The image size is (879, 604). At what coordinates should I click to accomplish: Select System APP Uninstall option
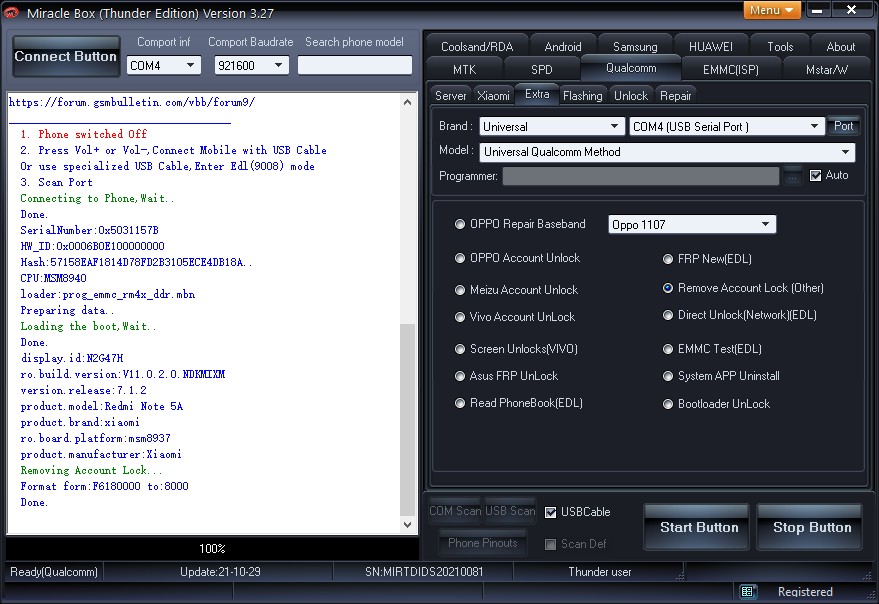pyautogui.click(x=721, y=376)
